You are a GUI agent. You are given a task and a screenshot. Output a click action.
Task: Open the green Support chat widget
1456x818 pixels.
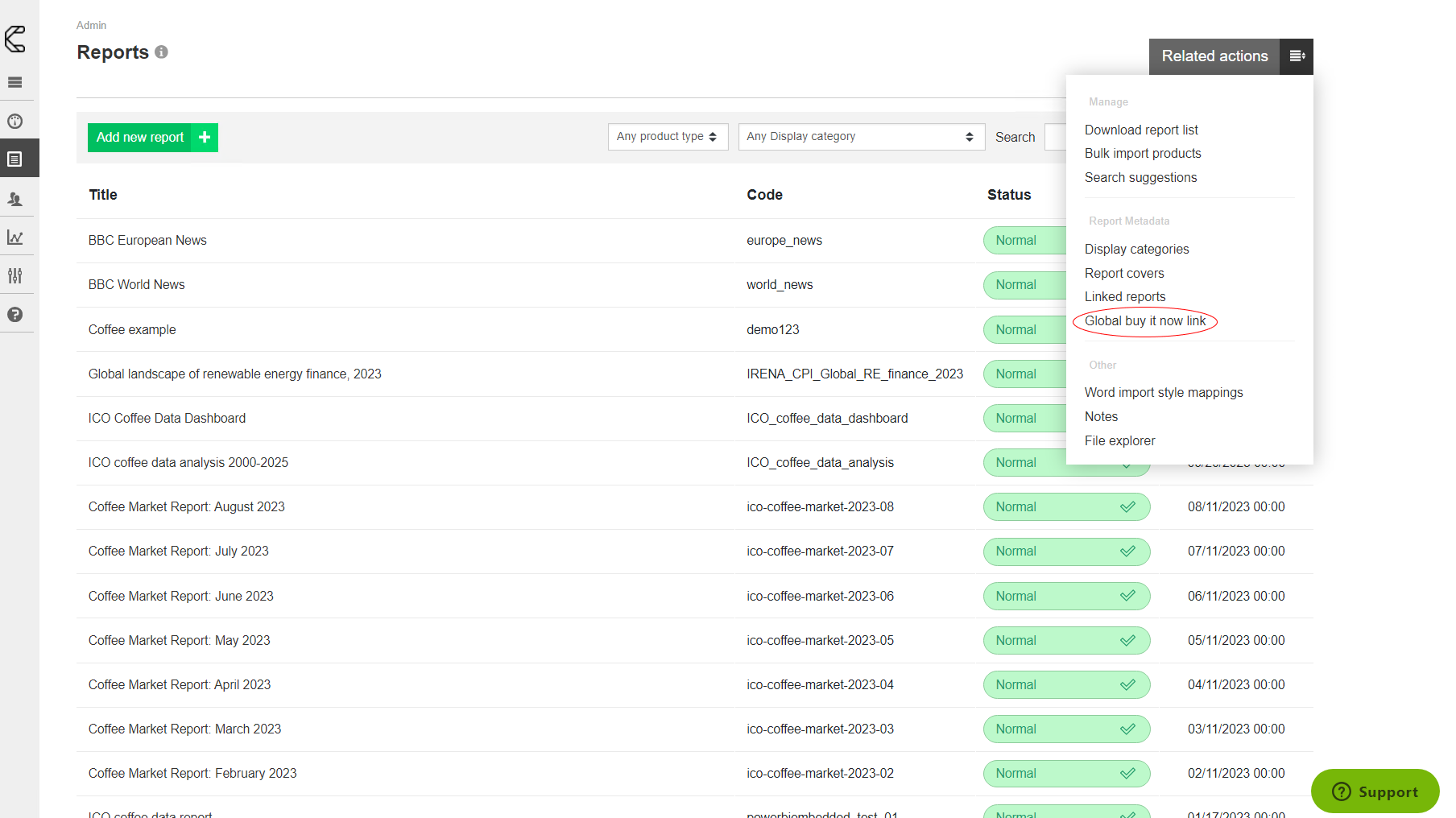click(1375, 791)
